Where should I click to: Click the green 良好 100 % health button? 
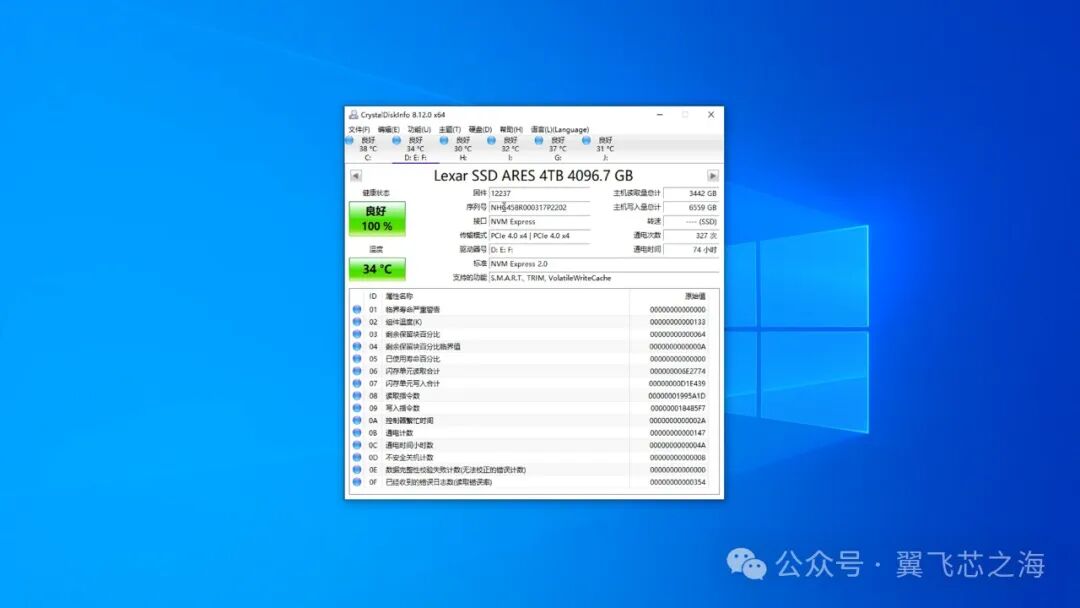tap(377, 218)
